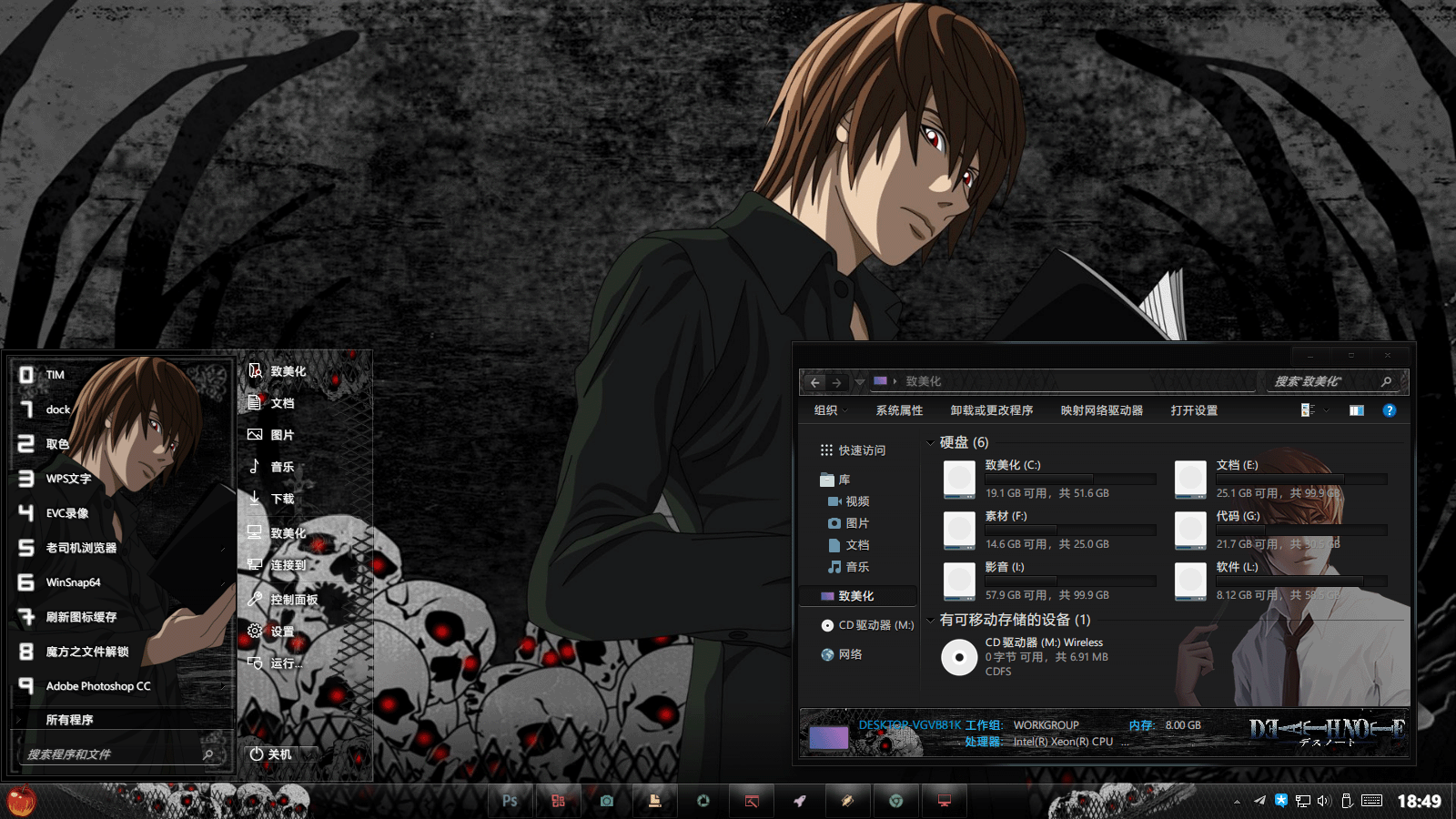Launch dock entry in start menu

click(x=120, y=409)
